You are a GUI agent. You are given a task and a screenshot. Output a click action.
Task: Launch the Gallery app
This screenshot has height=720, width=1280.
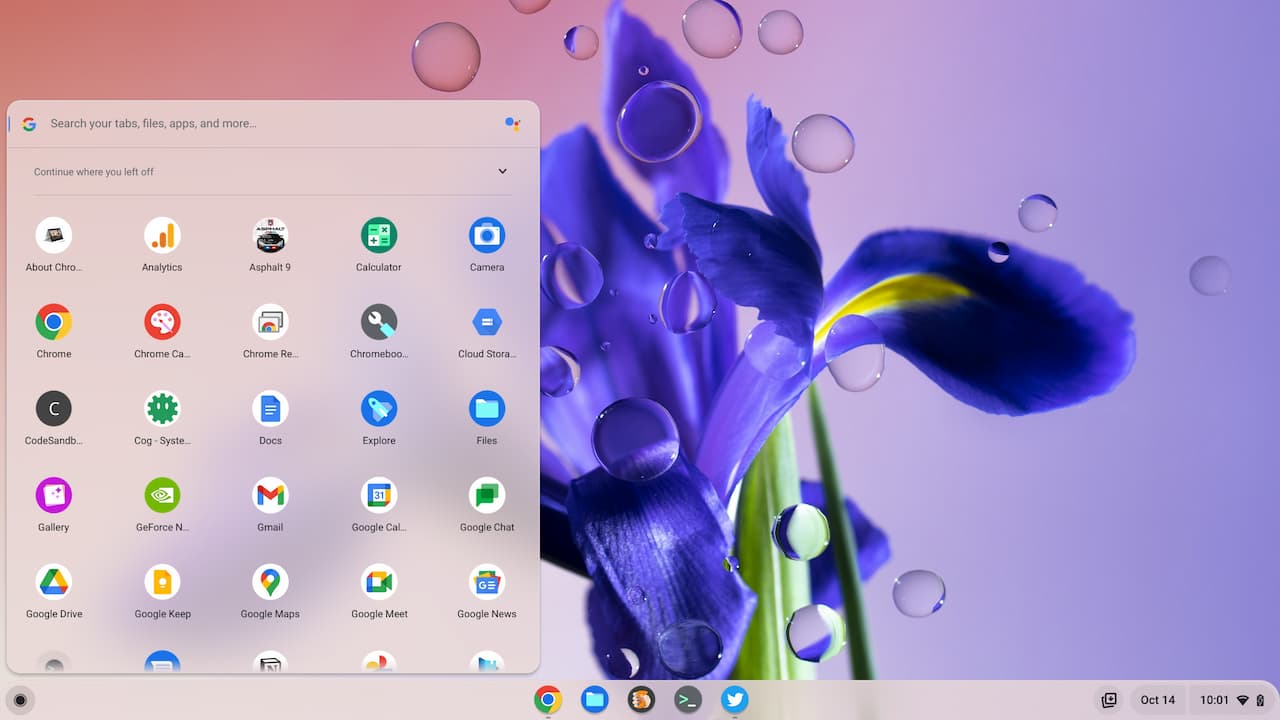(x=54, y=495)
